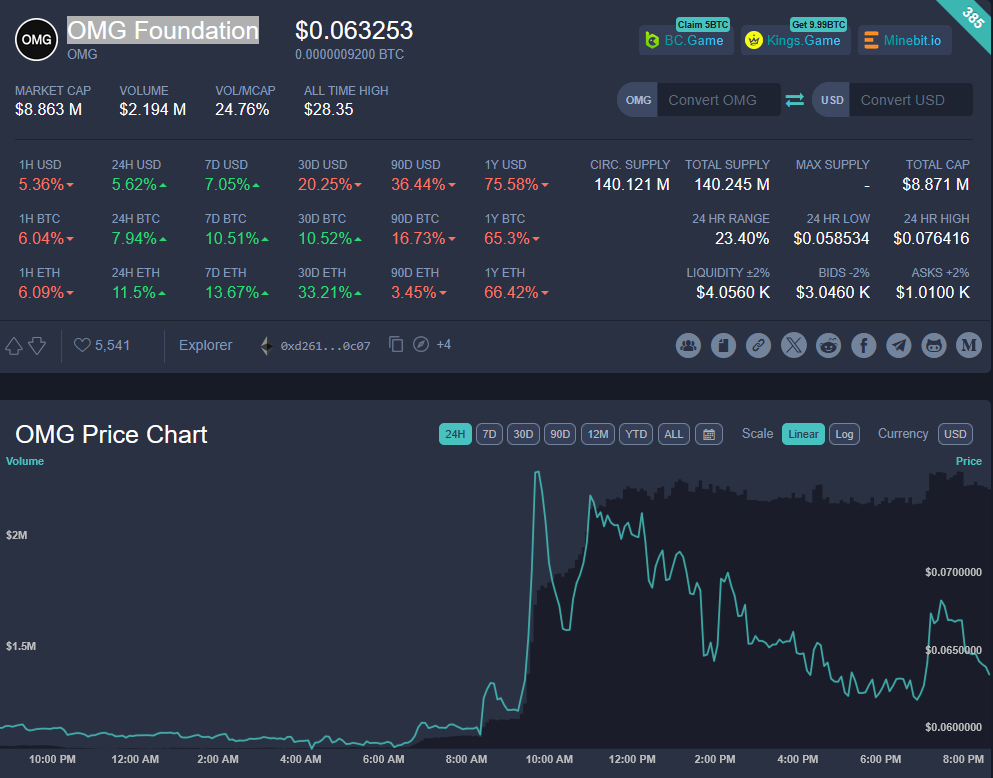Select the ALL chart range
Image resolution: width=993 pixels, height=778 pixels.
tap(674, 434)
